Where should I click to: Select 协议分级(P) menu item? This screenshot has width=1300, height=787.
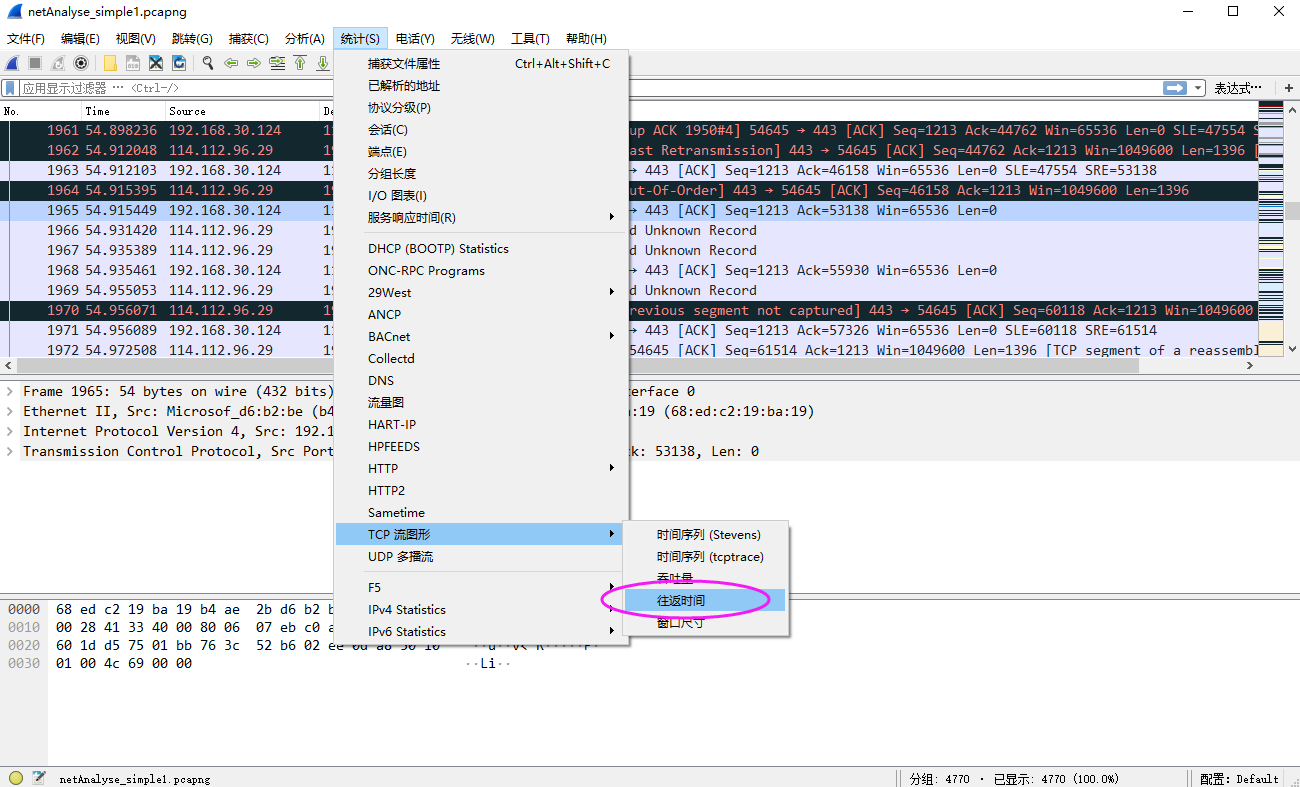[x=482, y=107]
